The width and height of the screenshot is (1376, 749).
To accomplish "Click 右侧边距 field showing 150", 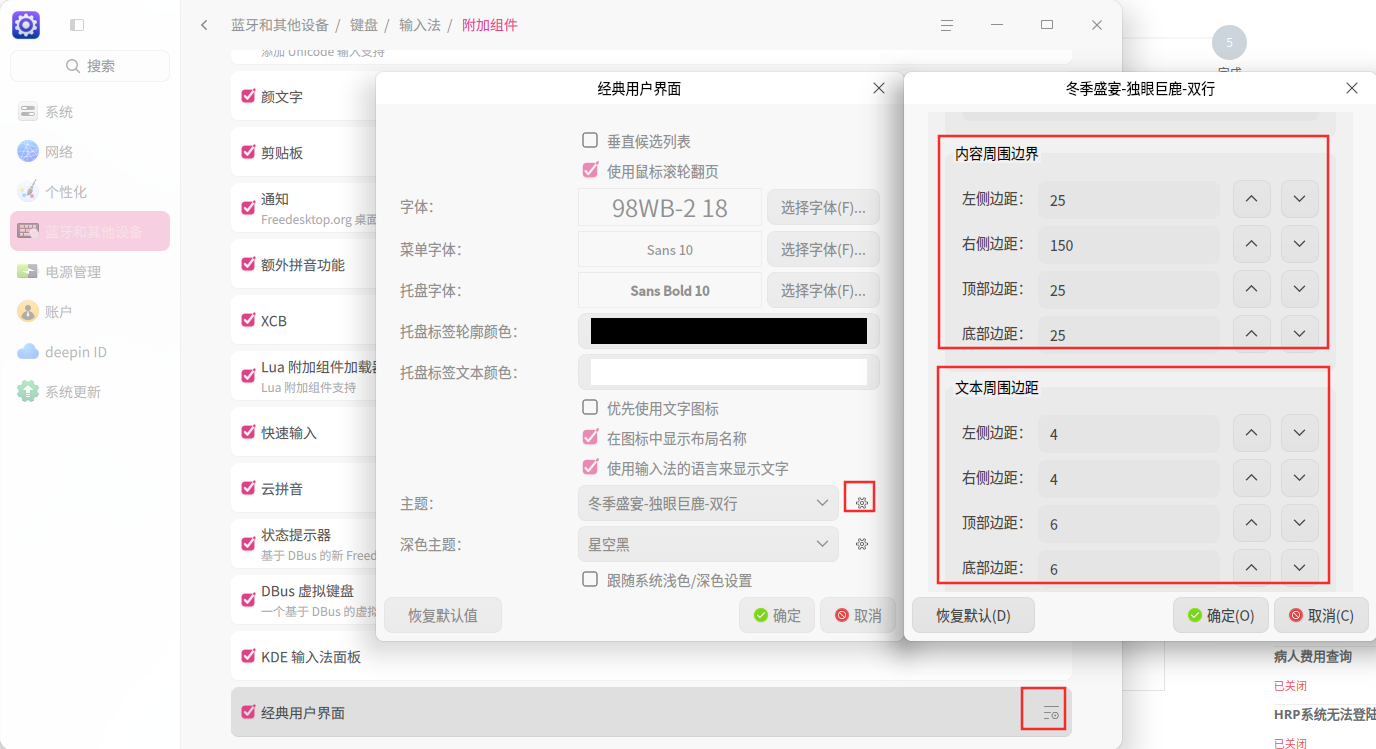I will [x=1129, y=244].
